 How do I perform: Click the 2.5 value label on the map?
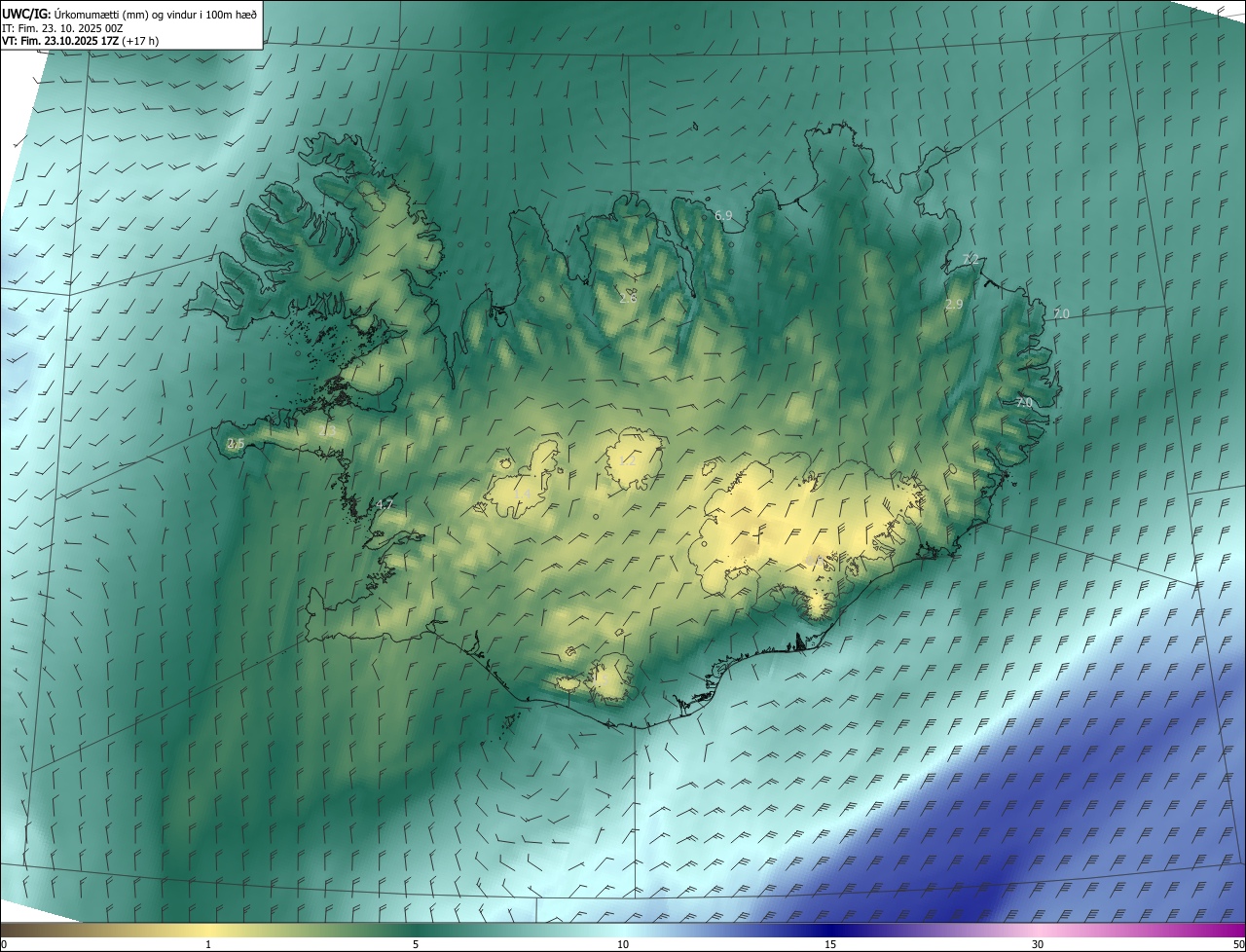tap(236, 444)
